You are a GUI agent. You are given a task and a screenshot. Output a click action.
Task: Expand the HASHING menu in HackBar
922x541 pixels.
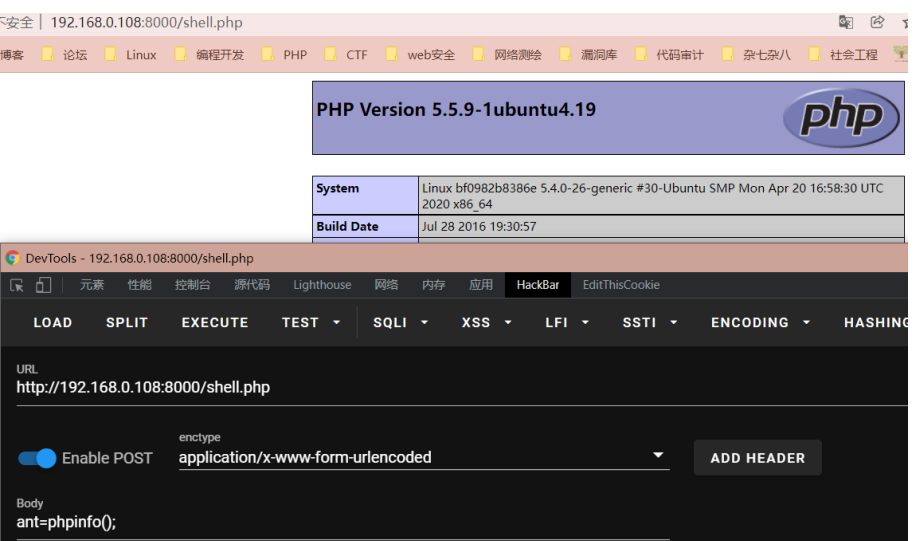876,322
